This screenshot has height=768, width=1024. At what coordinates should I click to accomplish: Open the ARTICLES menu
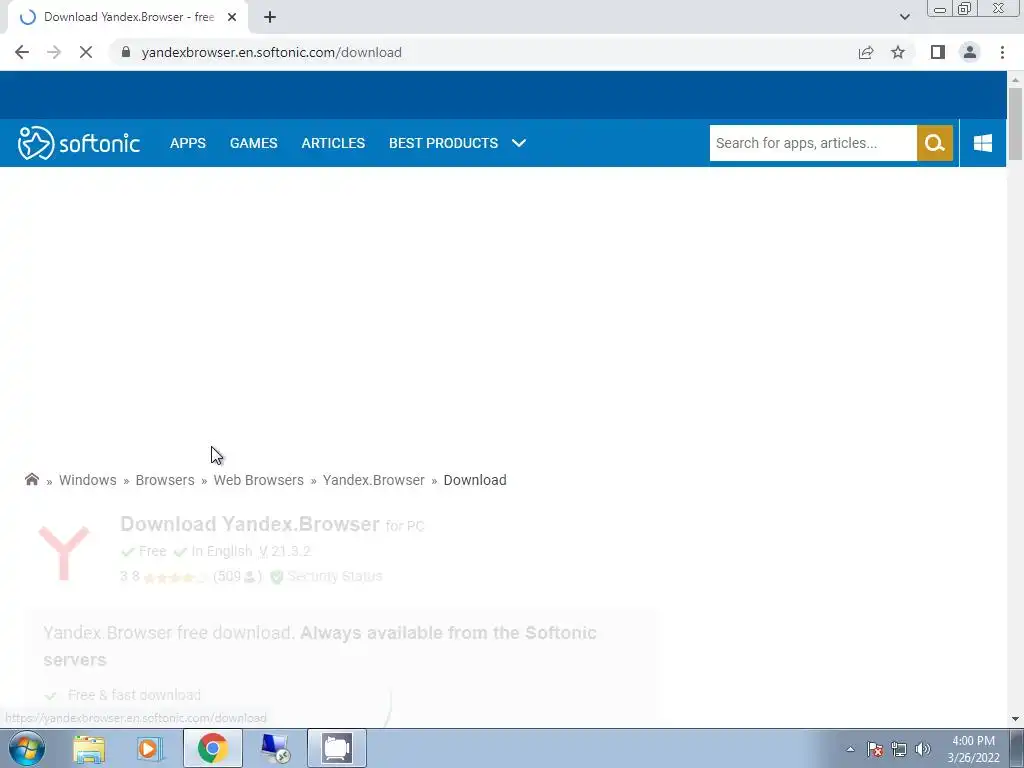pyautogui.click(x=333, y=143)
